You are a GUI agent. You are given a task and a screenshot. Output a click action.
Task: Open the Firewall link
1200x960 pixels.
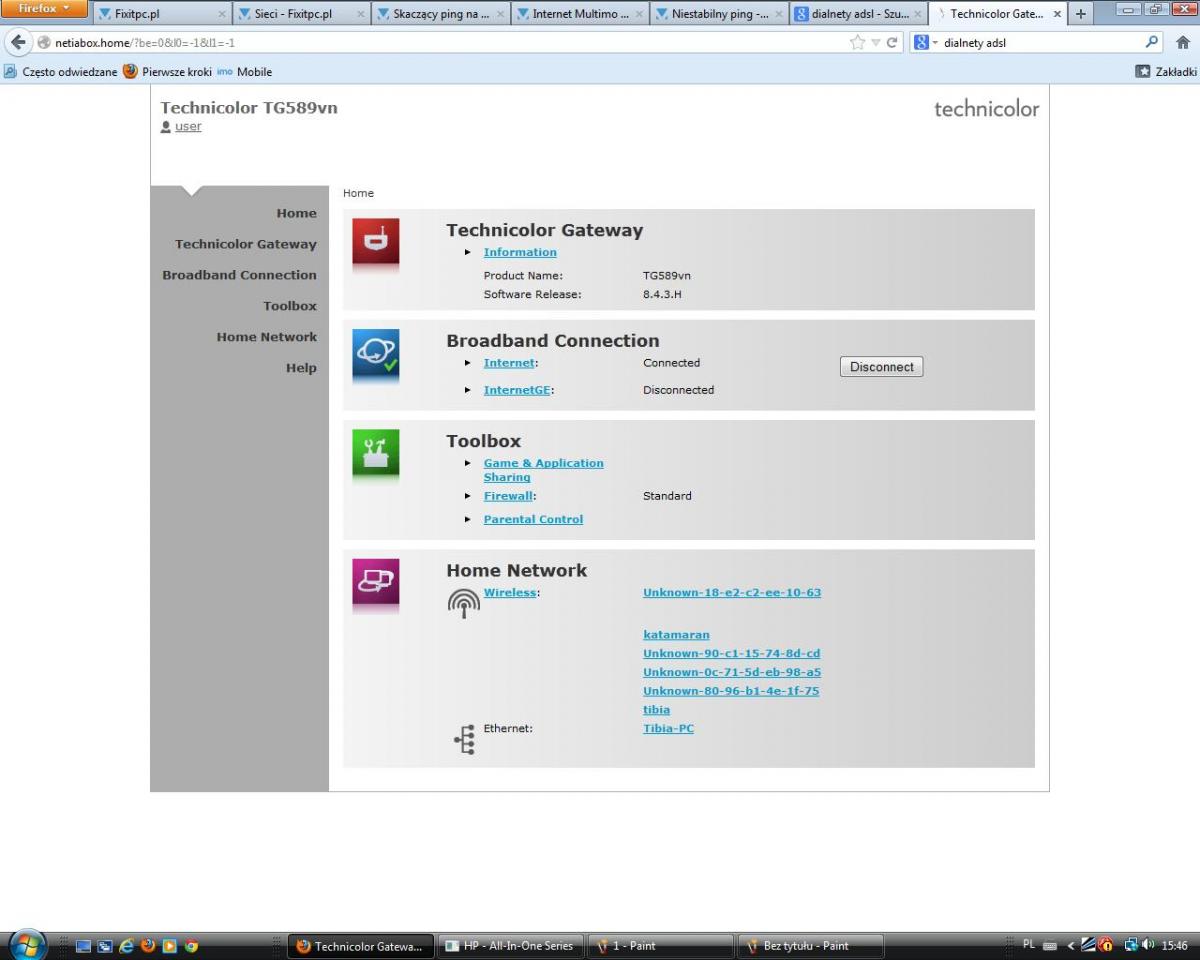(x=508, y=496)
